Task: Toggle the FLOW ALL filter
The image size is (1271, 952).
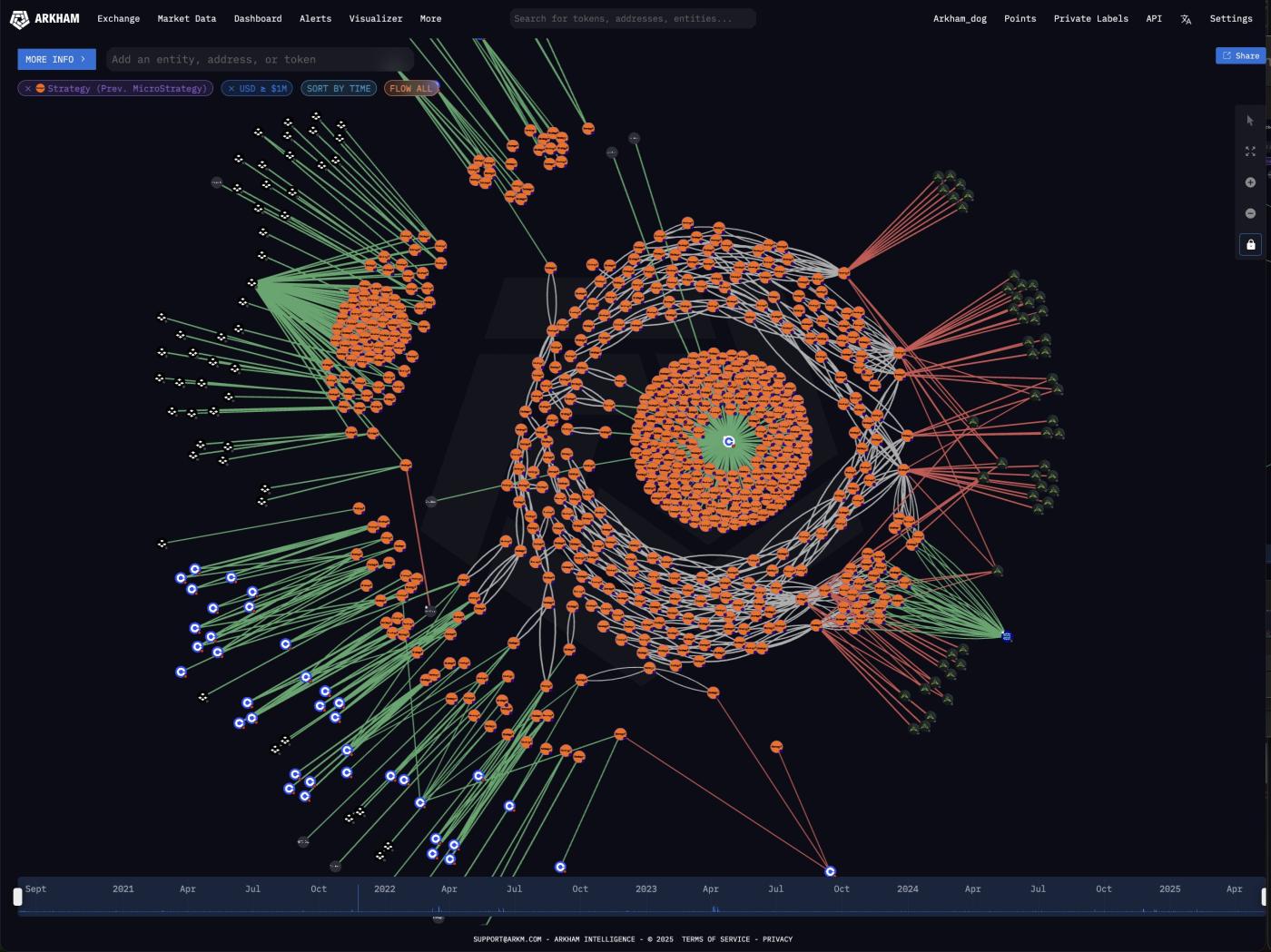Action: click(x=410, y=88)
